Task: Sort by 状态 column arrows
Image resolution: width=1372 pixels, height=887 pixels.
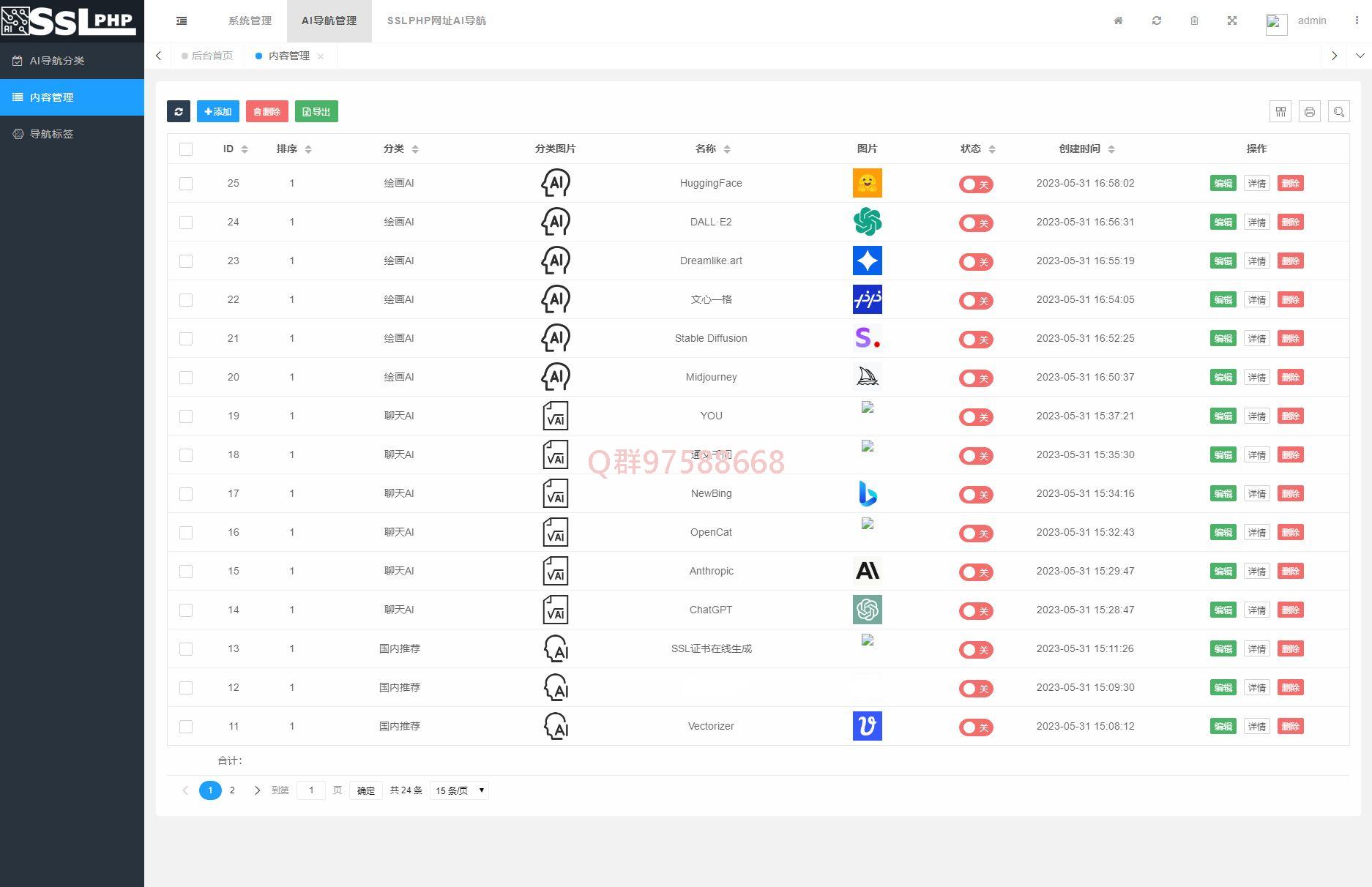Action: [x=992, y=149]
